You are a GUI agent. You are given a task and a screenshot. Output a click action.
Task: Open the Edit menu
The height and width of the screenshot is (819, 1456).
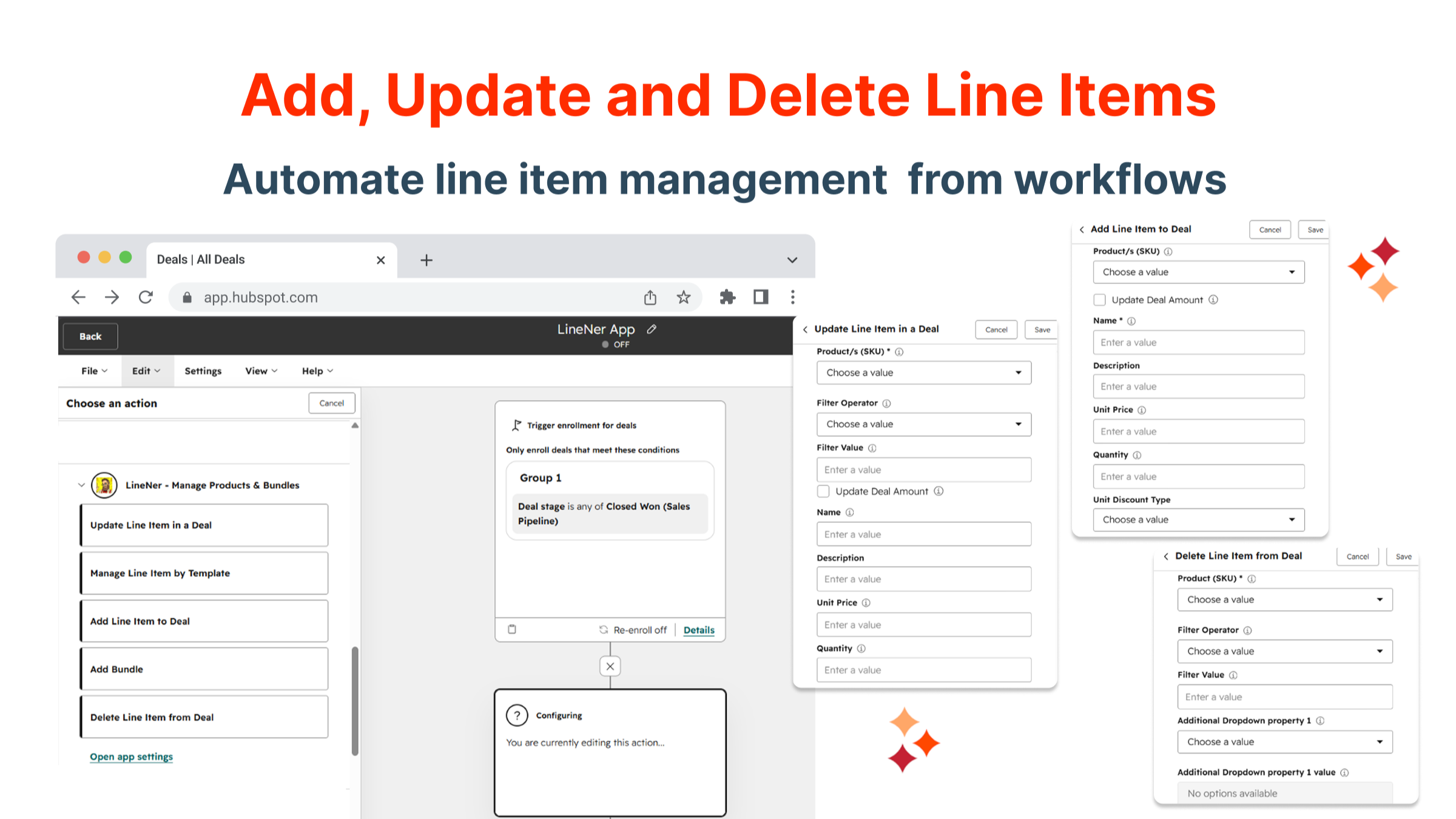click(146, 371)
